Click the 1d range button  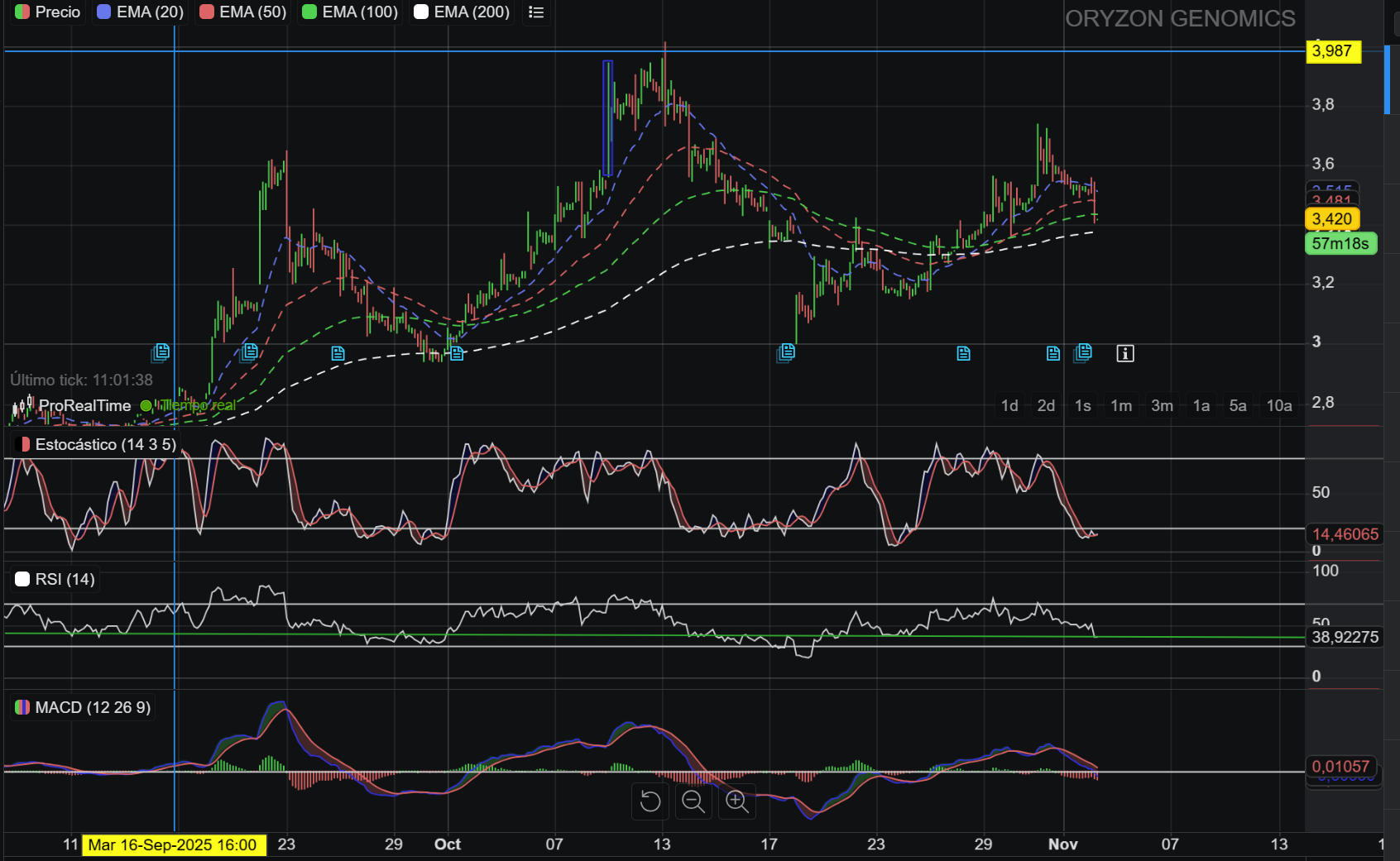(x=1009, y=406)
